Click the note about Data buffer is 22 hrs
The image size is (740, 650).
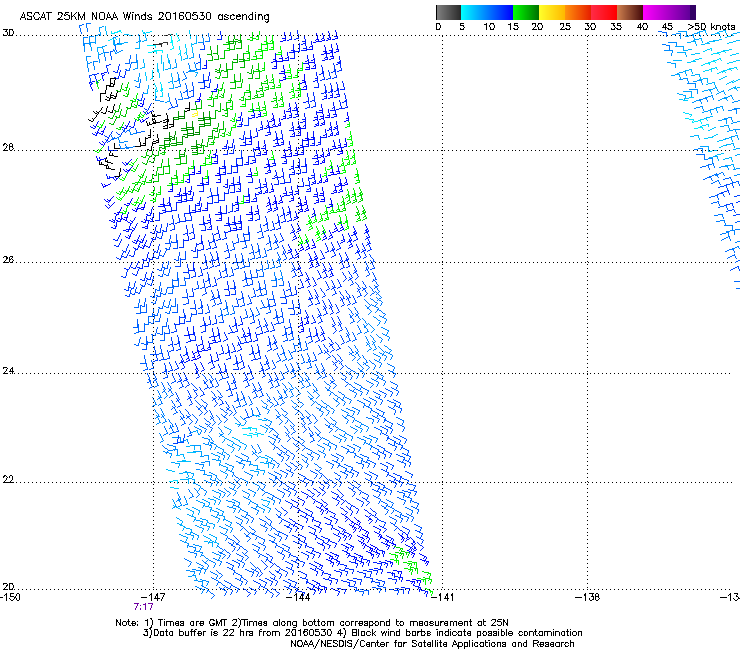click(x=362, y=633)
